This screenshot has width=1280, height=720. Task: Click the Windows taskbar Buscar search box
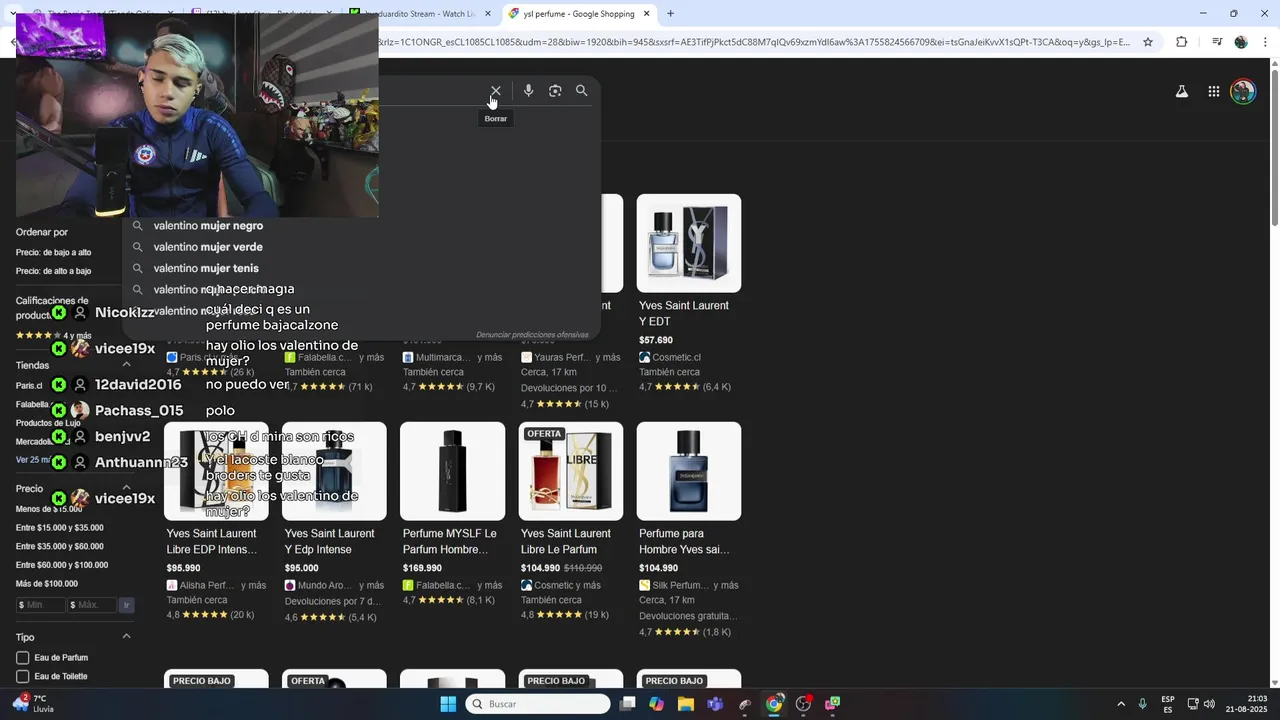pos(538,704)
